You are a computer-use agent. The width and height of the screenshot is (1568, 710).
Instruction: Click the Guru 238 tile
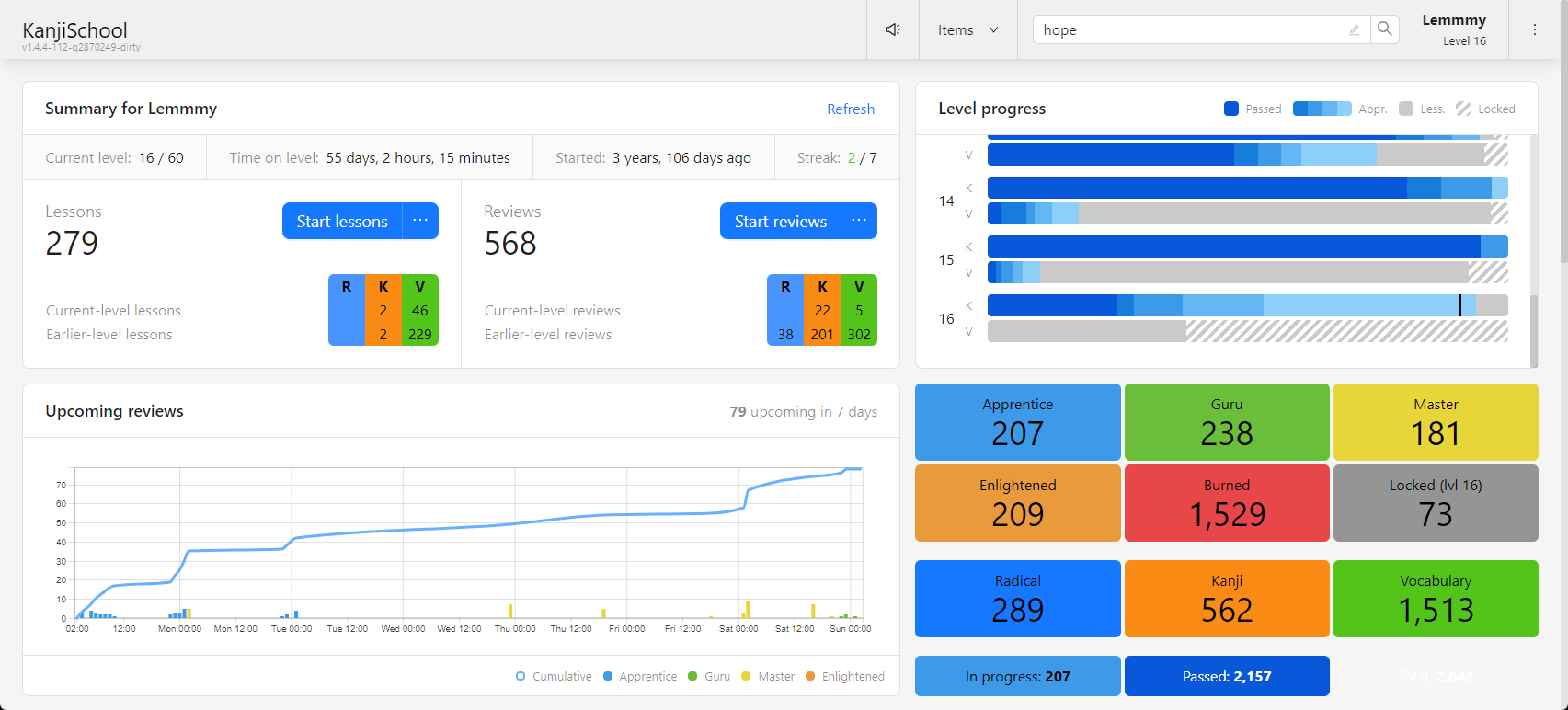[1227, 422]
